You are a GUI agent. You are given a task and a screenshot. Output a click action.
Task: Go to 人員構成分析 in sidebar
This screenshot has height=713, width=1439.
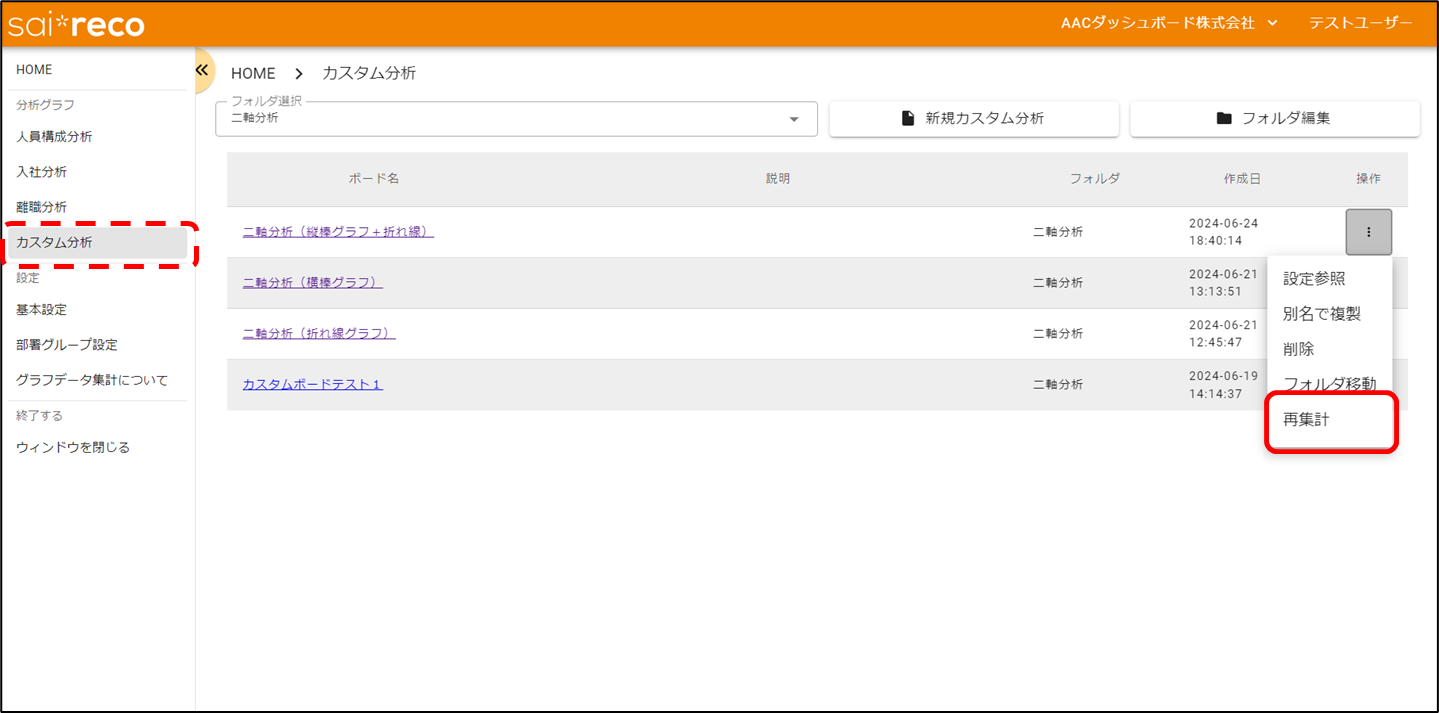[54, 137]
